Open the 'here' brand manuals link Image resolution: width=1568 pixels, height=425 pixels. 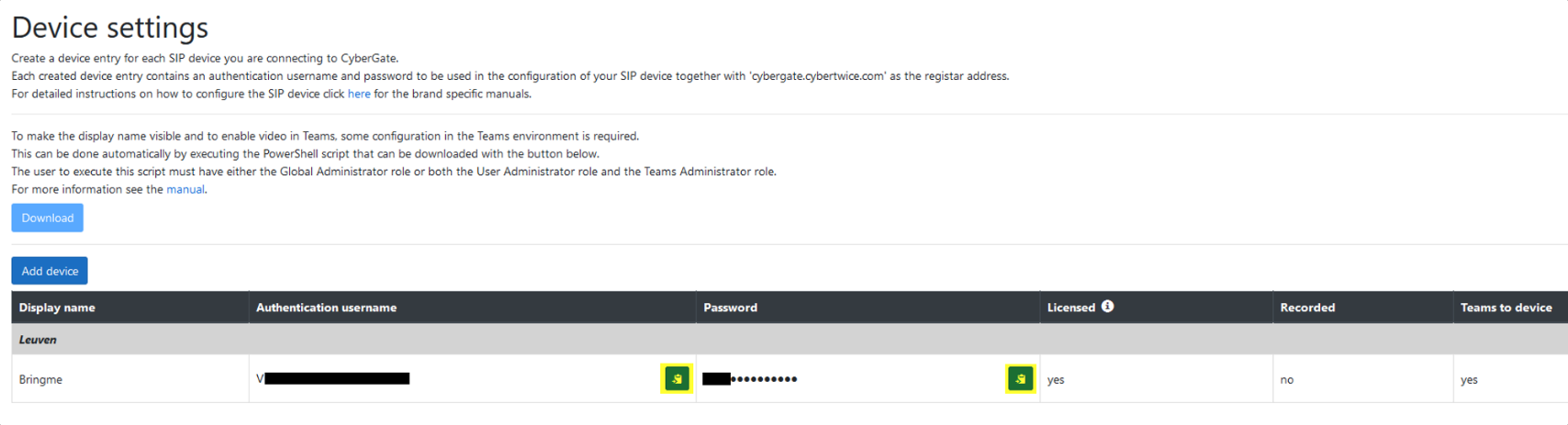[x=359, y=94]
